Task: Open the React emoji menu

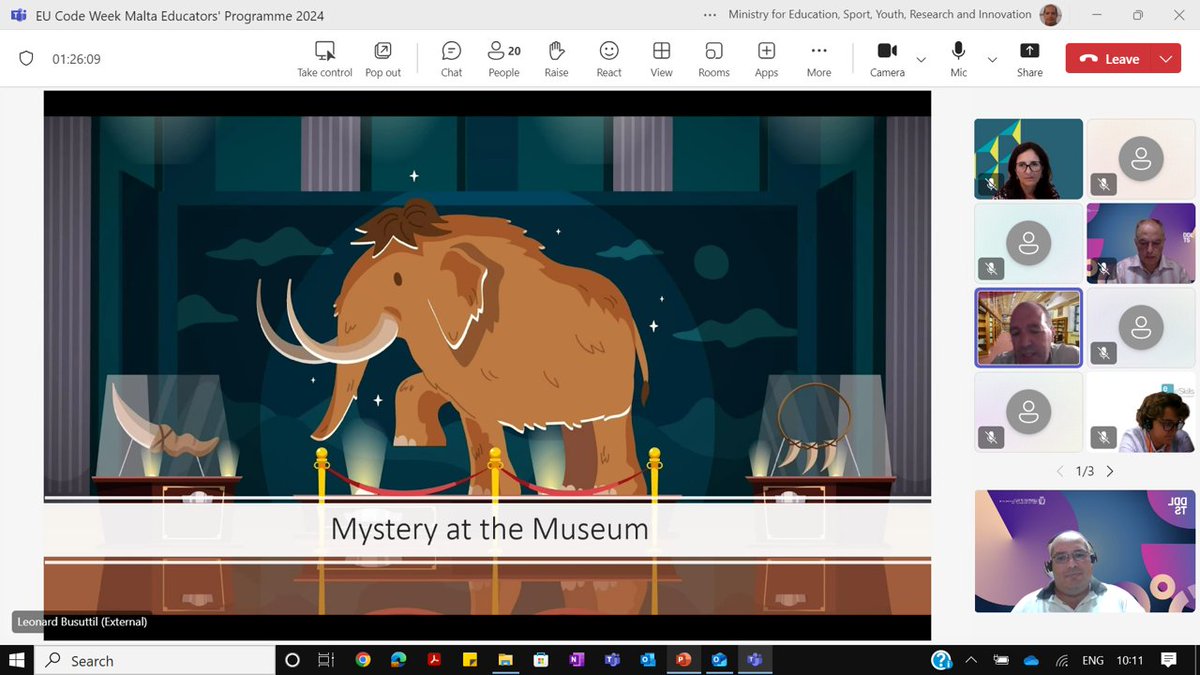Action: (x=608, y=58)
